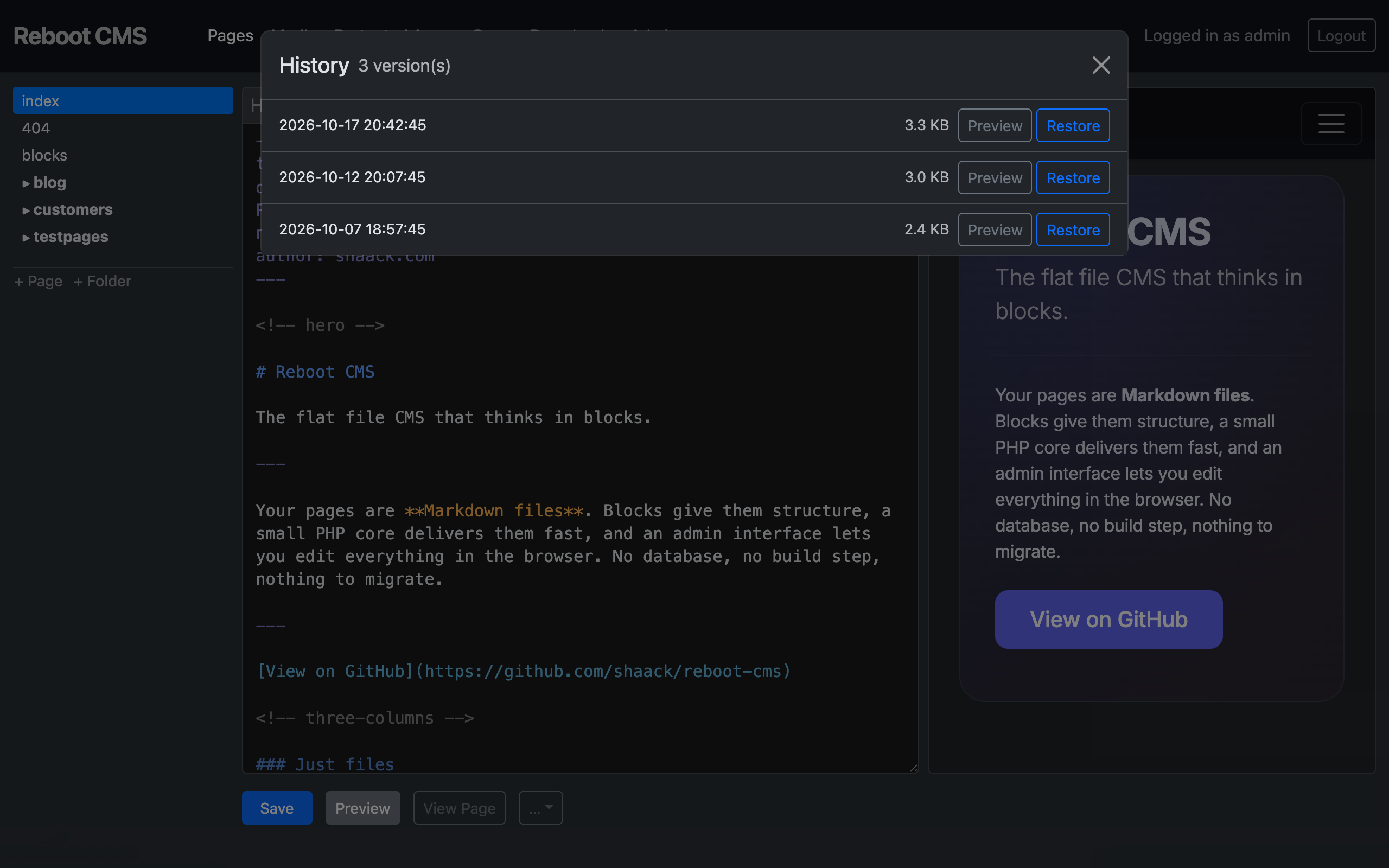
Task: Open the 404 page in the sidebar
Action: pyautogui.click(x=36, y=128)
